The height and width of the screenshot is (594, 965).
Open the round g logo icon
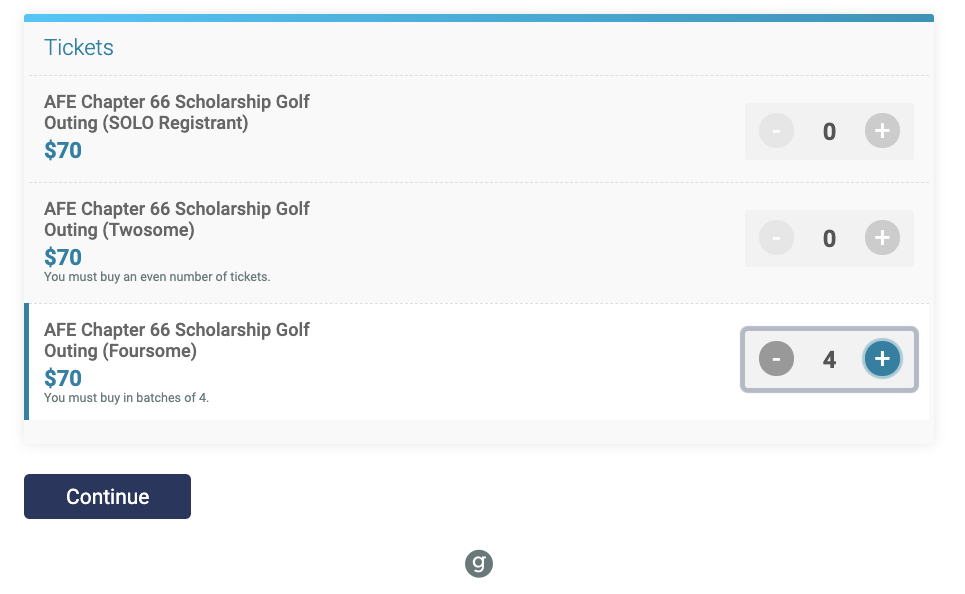tap(479, 564)
